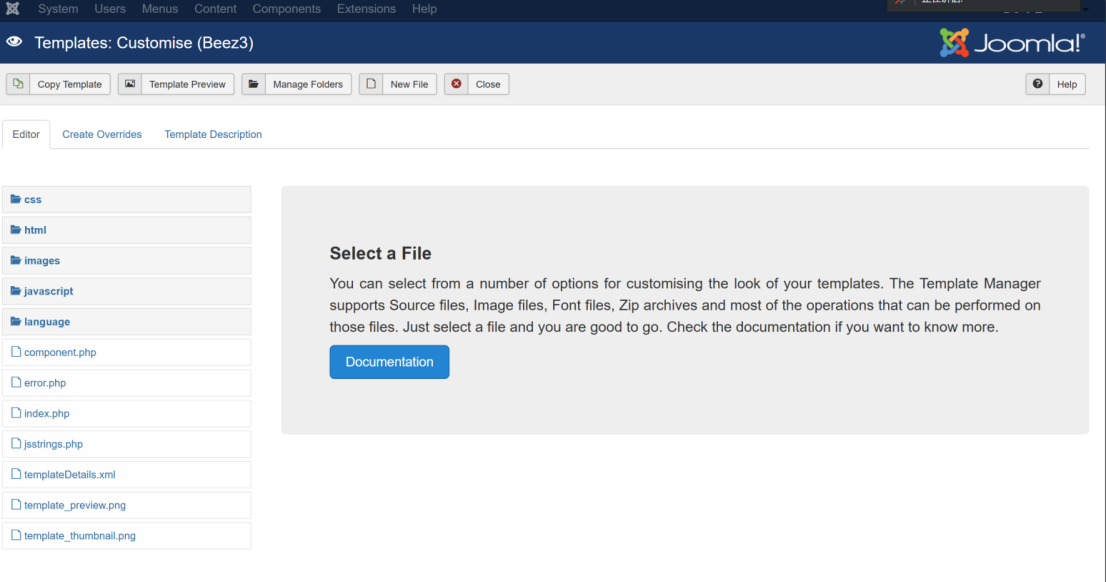
Task: Click the javascript folder icon
Action: point(16,291)
